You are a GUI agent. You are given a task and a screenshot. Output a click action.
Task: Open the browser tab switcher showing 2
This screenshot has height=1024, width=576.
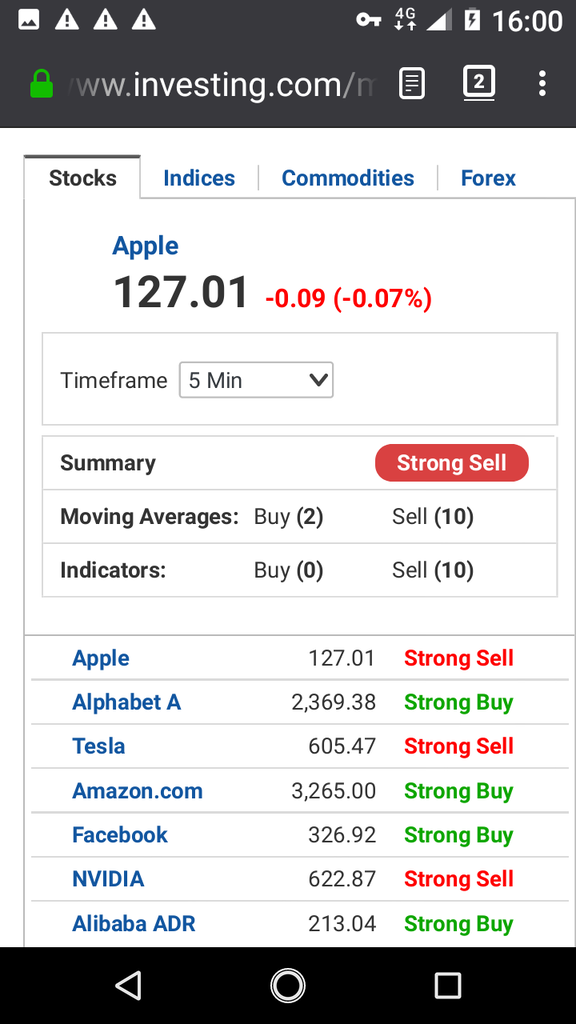coord(479,84)
